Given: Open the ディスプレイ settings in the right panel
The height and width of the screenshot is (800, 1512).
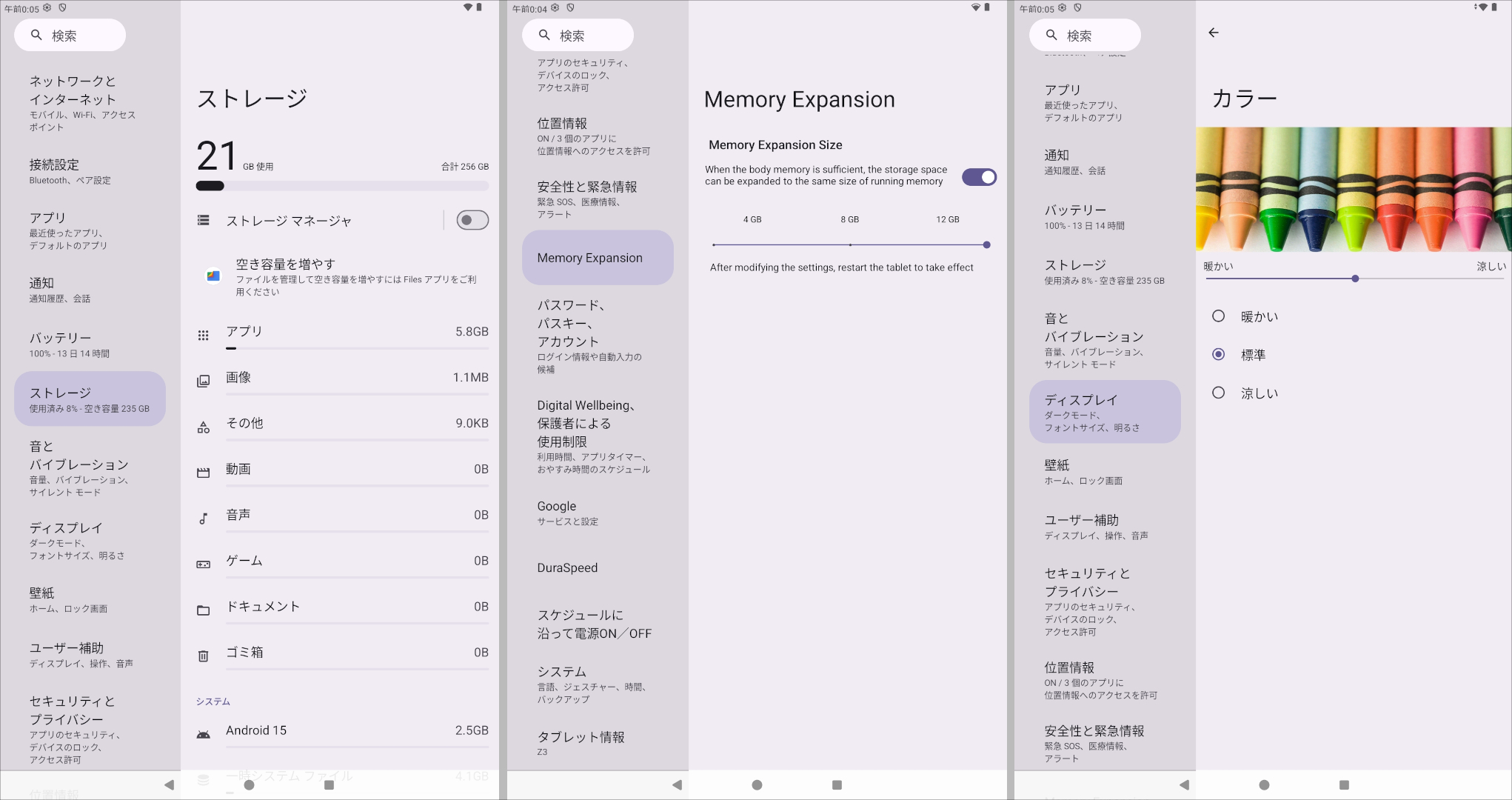Looking at the screenshot, I should pyautogui.click(x=1104, y=412).
